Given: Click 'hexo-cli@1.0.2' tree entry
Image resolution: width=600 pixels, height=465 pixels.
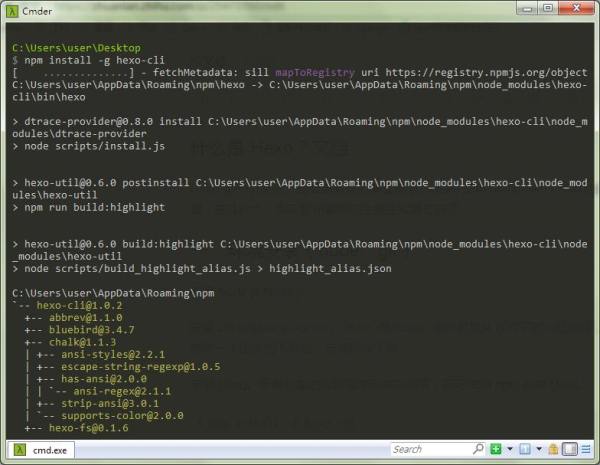Looking at the screenshot, I should [79, 305].
